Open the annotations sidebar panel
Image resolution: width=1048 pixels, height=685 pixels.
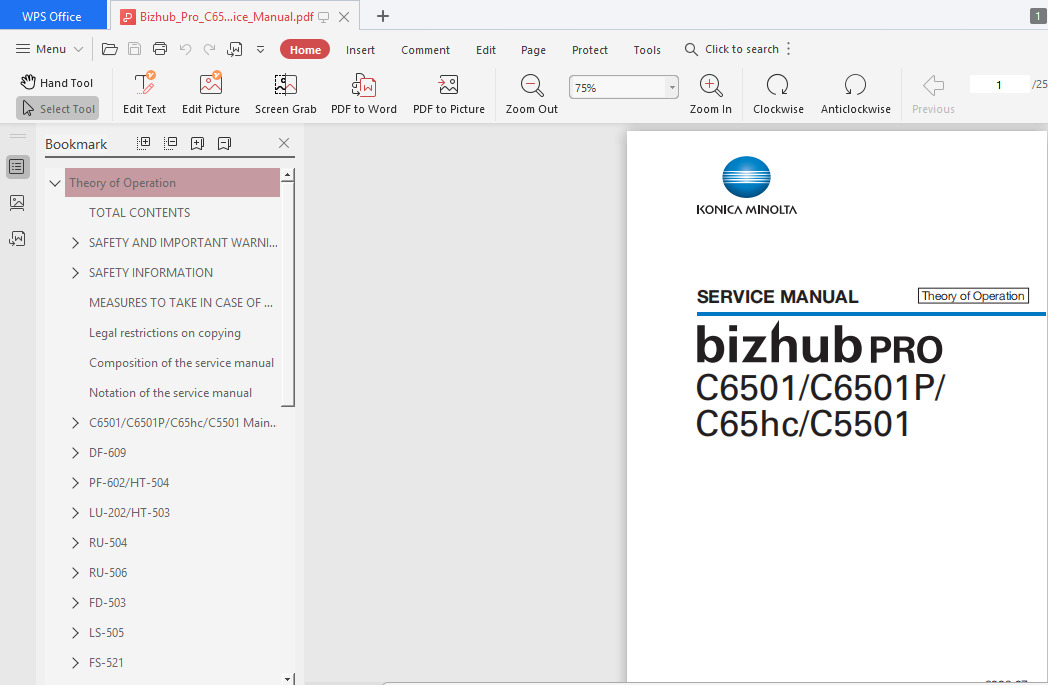[17, 239]
